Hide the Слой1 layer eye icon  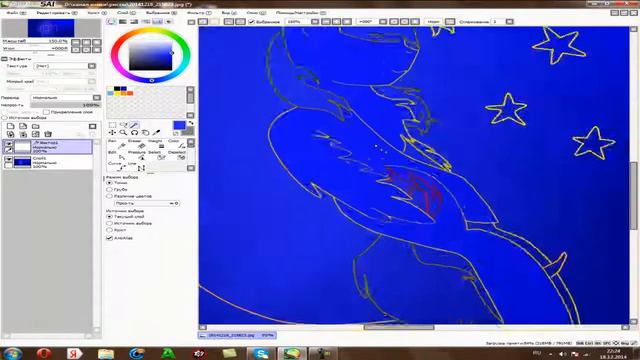[x=8, y=160]
